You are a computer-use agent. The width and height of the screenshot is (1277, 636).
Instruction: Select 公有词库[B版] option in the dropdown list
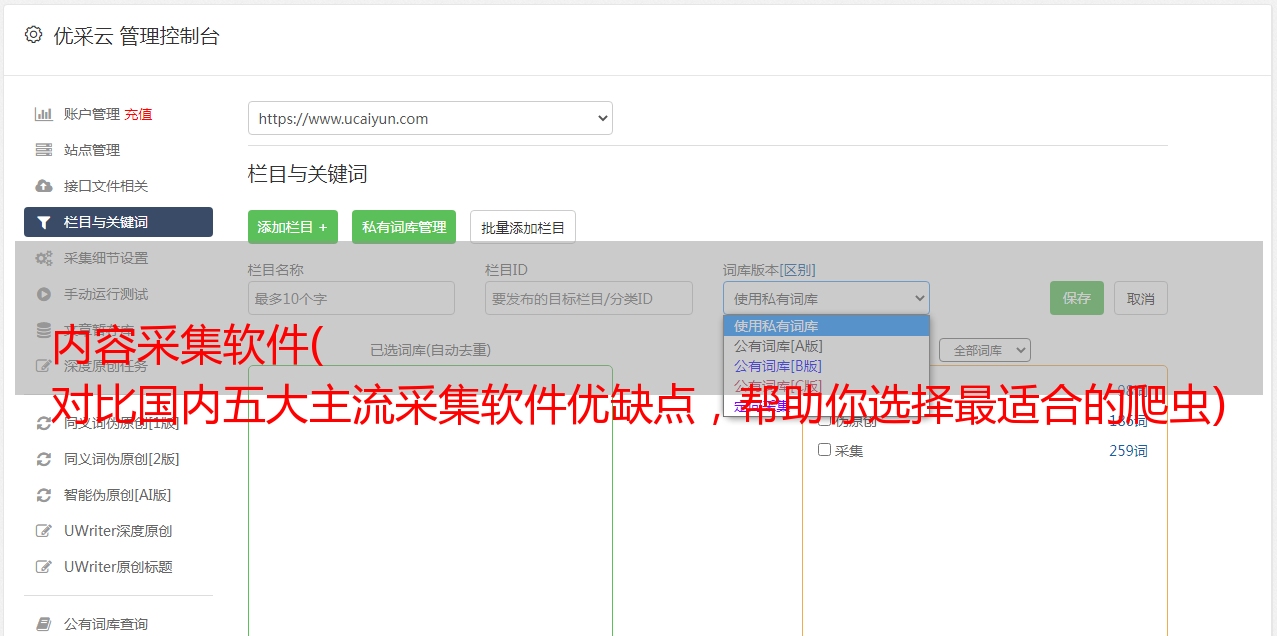point(826,366)
